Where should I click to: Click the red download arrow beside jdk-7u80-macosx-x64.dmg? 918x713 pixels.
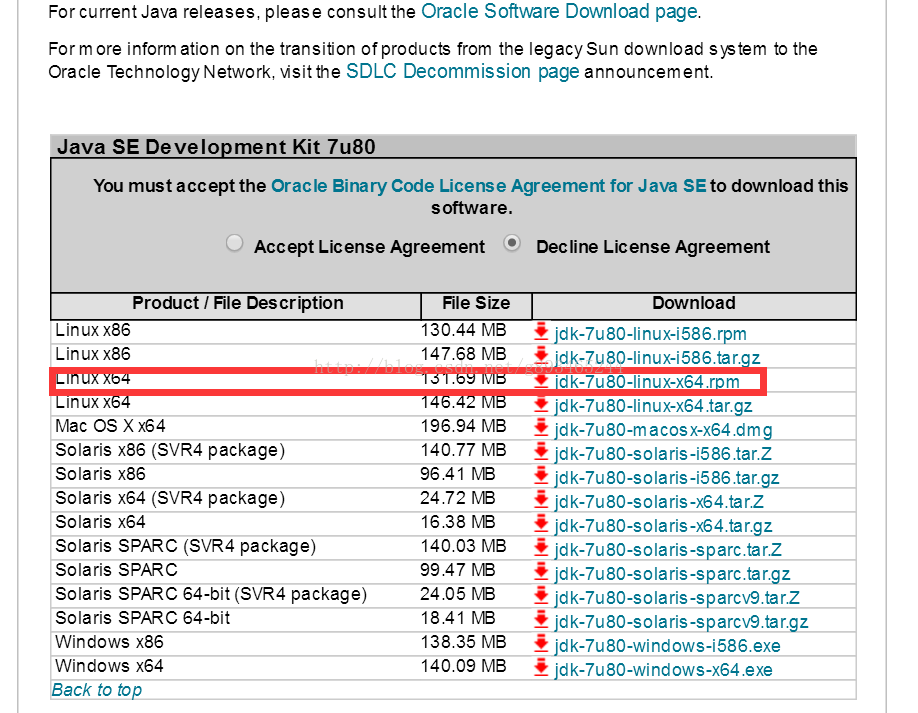pos(541,427)
